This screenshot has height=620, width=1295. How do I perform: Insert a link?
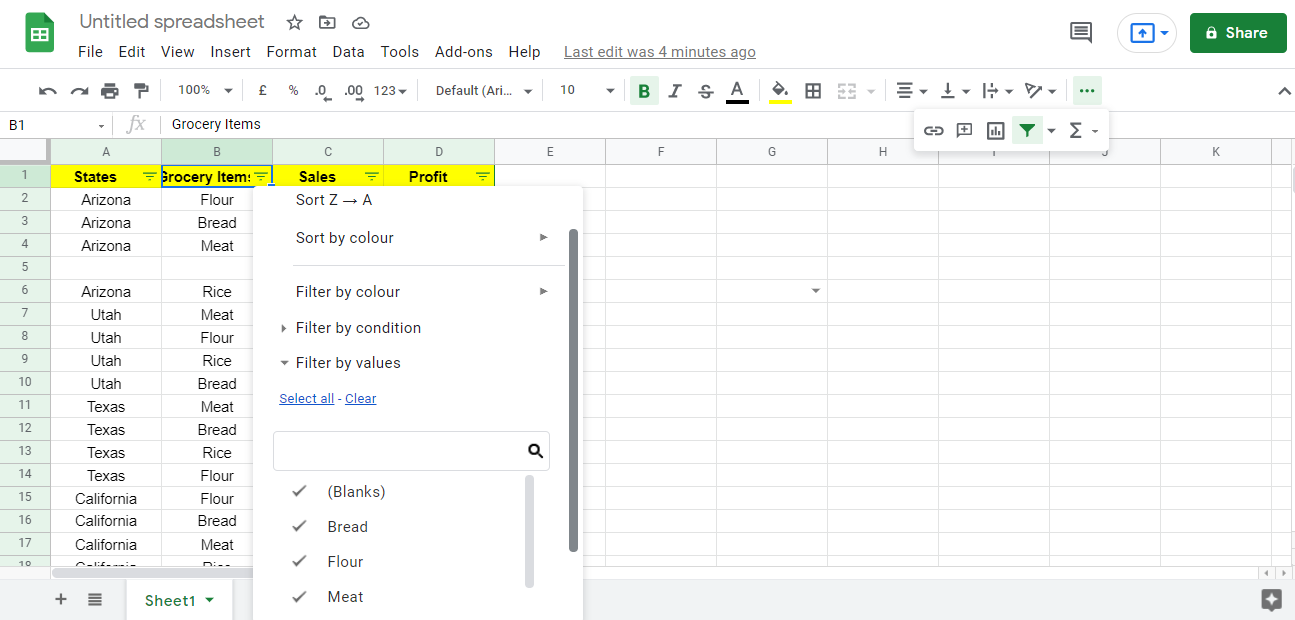click(933, 130)
